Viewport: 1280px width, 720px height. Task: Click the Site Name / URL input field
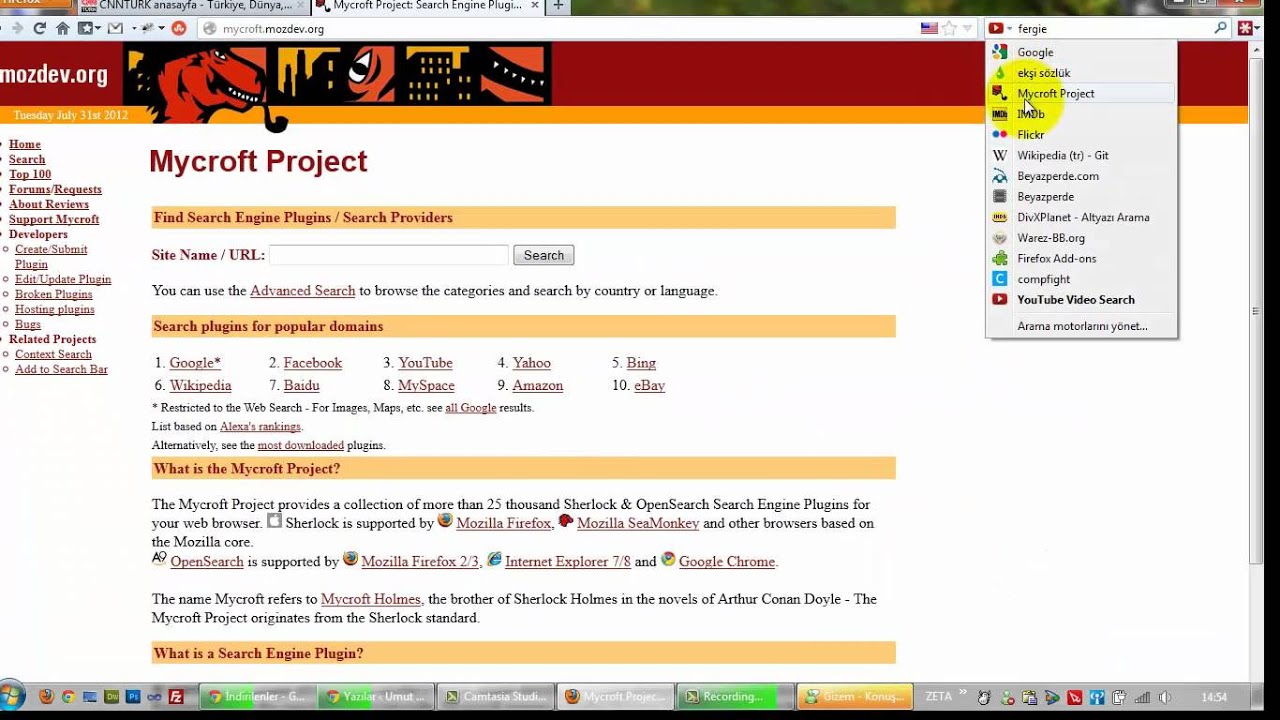(x=389, y=255)
